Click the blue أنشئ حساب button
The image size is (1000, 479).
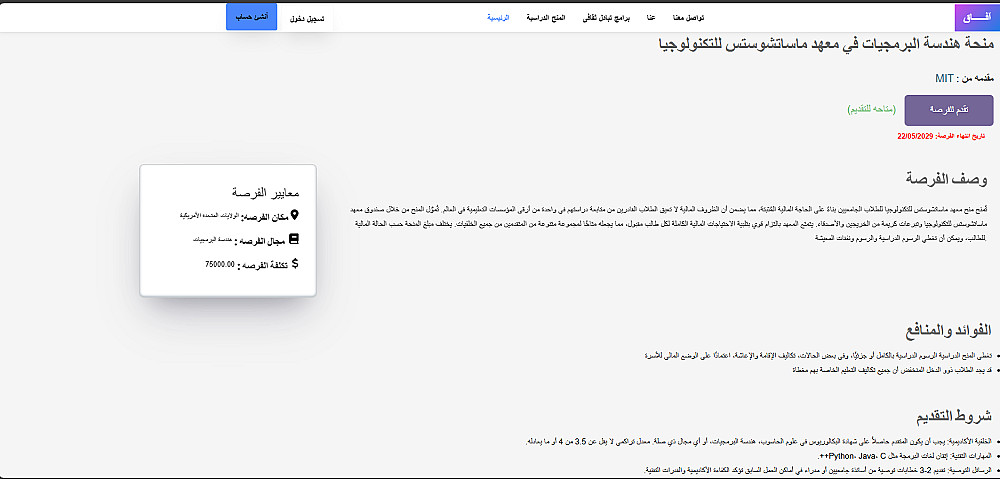click(x=252, y=17)
